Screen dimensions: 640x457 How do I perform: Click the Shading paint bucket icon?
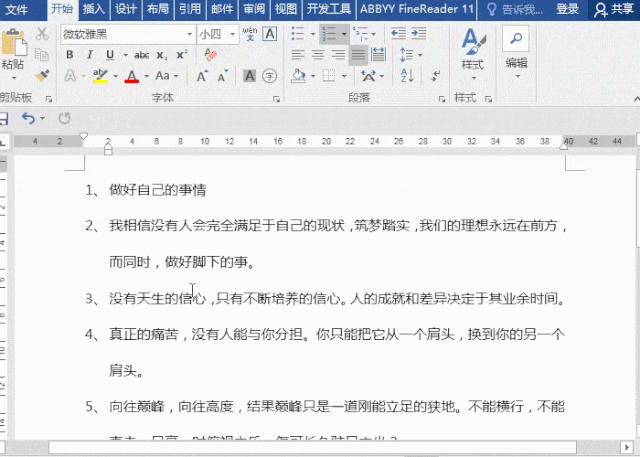(x=298, y=76)
